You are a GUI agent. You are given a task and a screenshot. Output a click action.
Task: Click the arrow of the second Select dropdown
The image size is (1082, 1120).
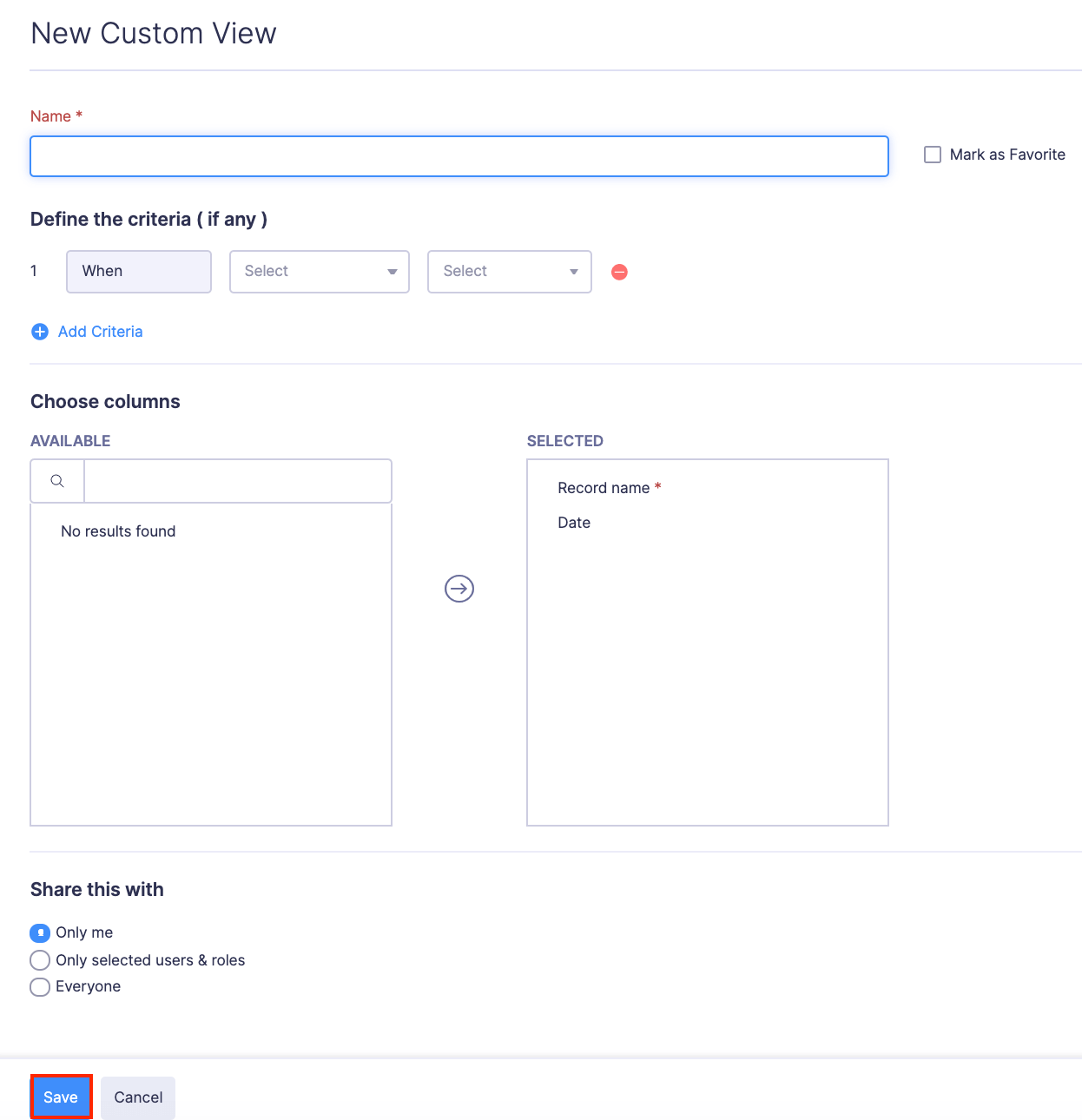573,272
